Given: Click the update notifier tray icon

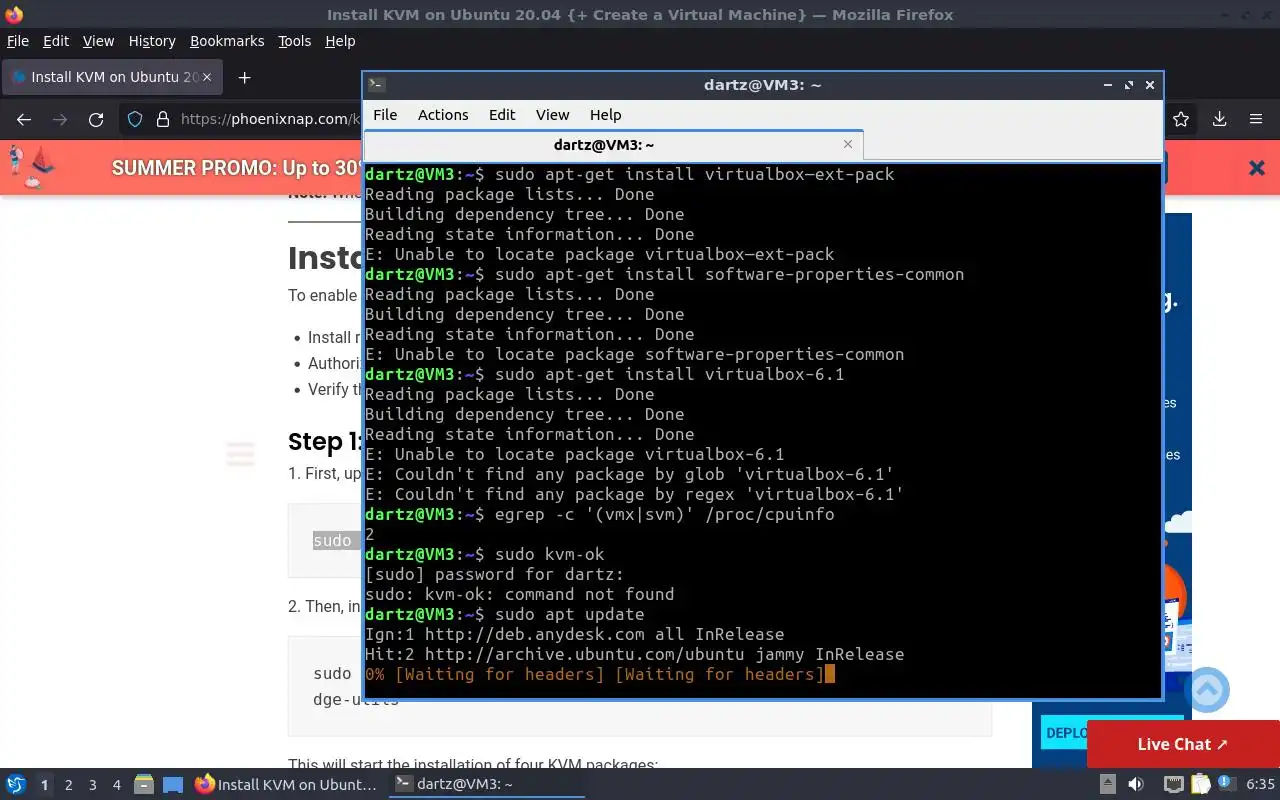Looking at the screenshot, I should point(1226,784).
